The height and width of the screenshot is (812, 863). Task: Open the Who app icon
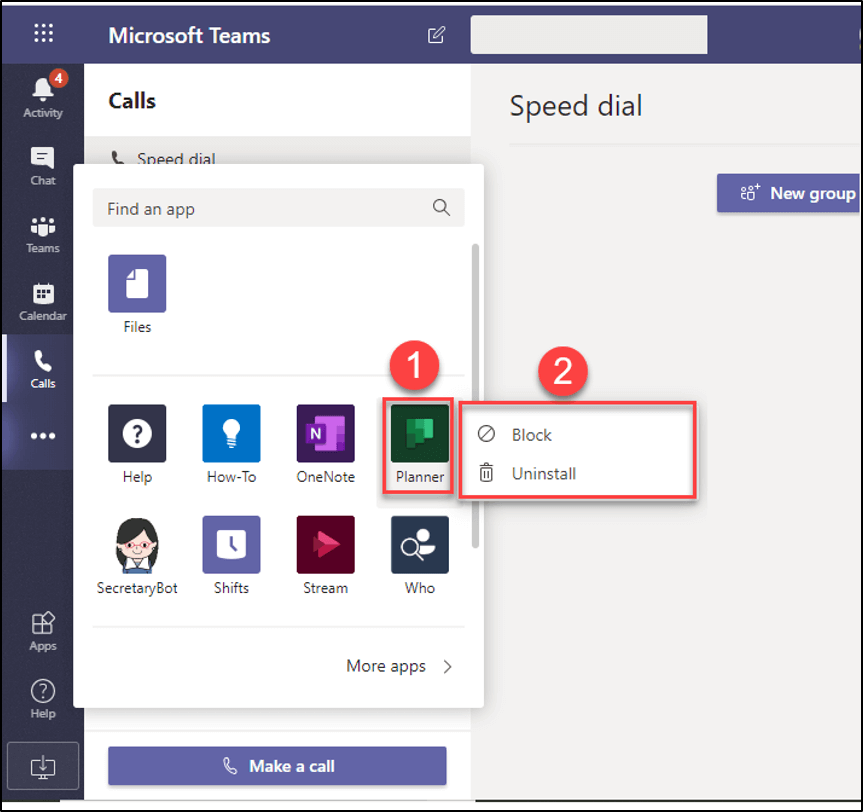(x=418, y=544)
